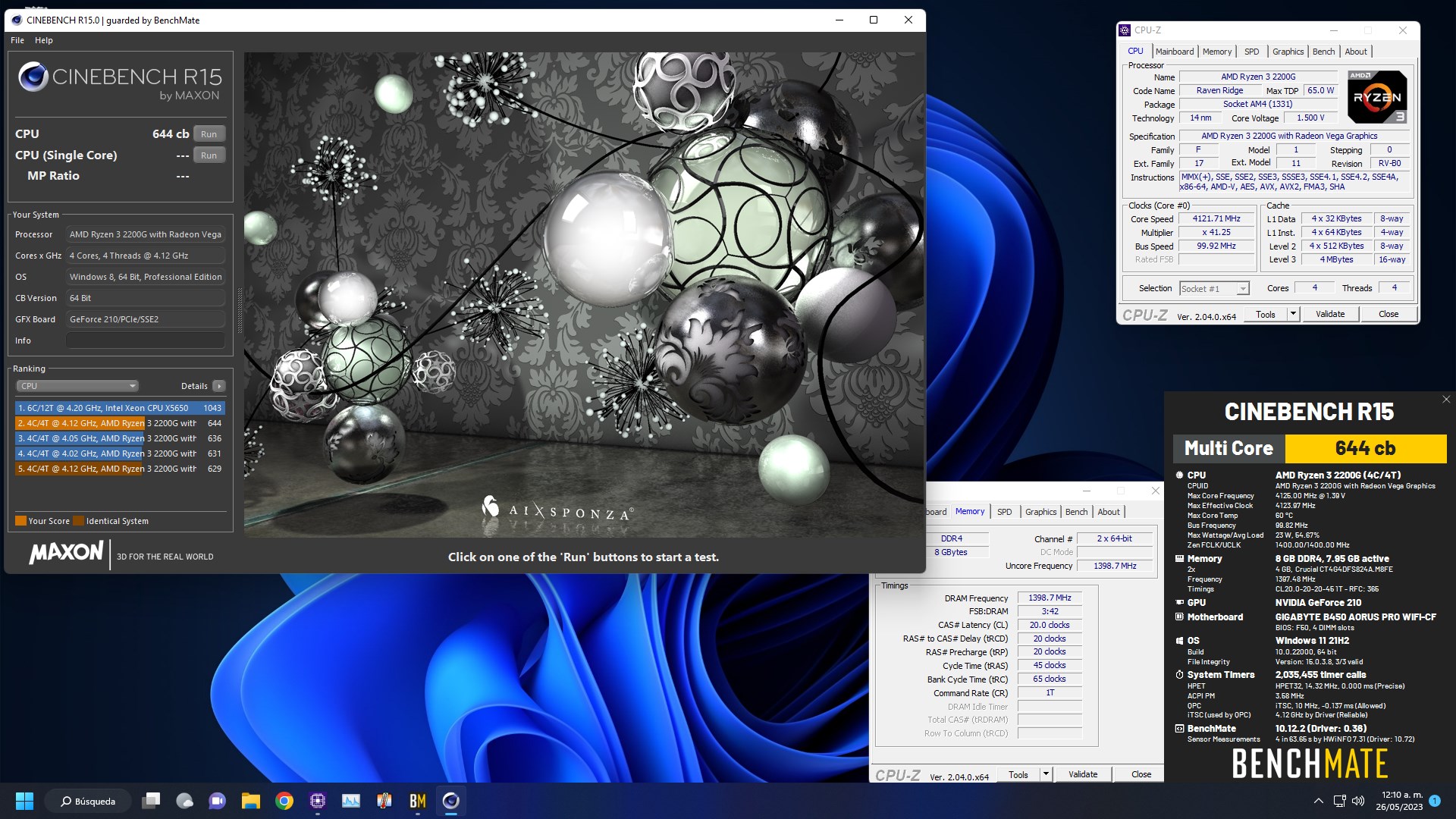Viewport: 1456px width, 819px height.
Task: Run the CPU multi-core test
Action: click(209, 133)
